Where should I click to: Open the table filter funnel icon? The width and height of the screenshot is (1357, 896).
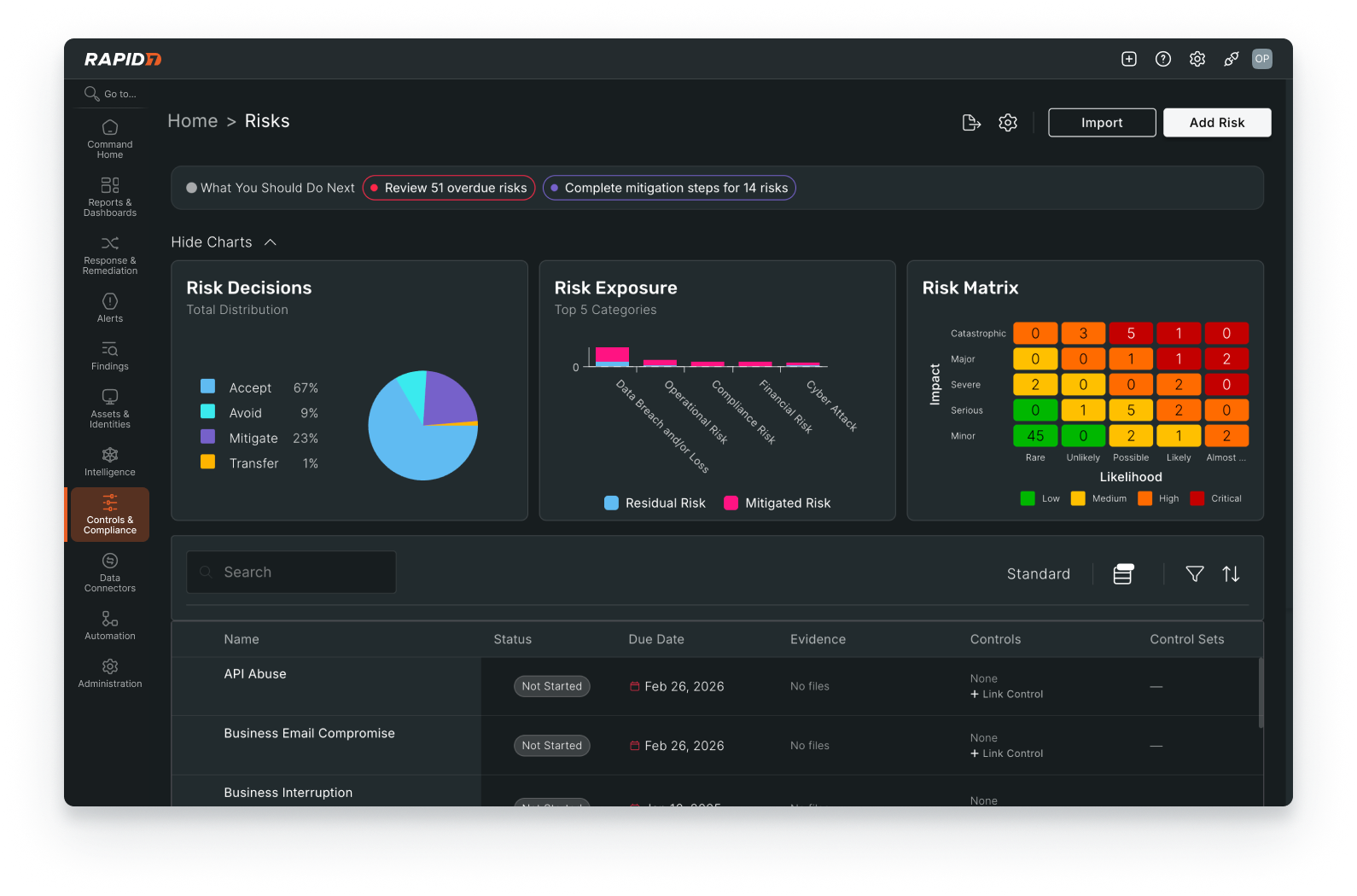click(1195, 574)
